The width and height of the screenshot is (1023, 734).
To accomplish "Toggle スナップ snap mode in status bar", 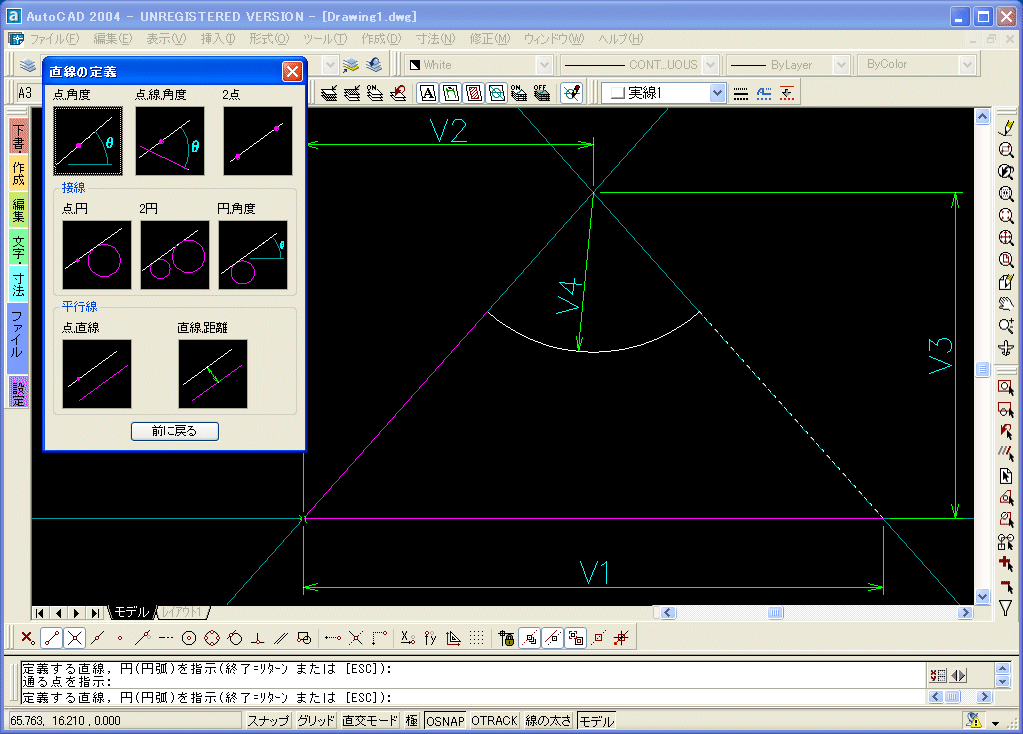I will point(268,721).
